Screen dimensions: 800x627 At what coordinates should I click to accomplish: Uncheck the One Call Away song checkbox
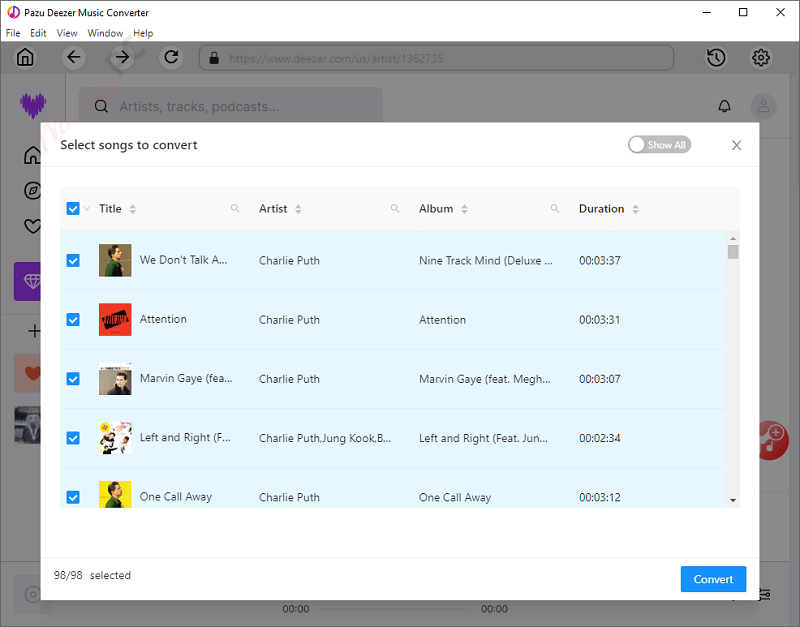(x=73, y=497)
